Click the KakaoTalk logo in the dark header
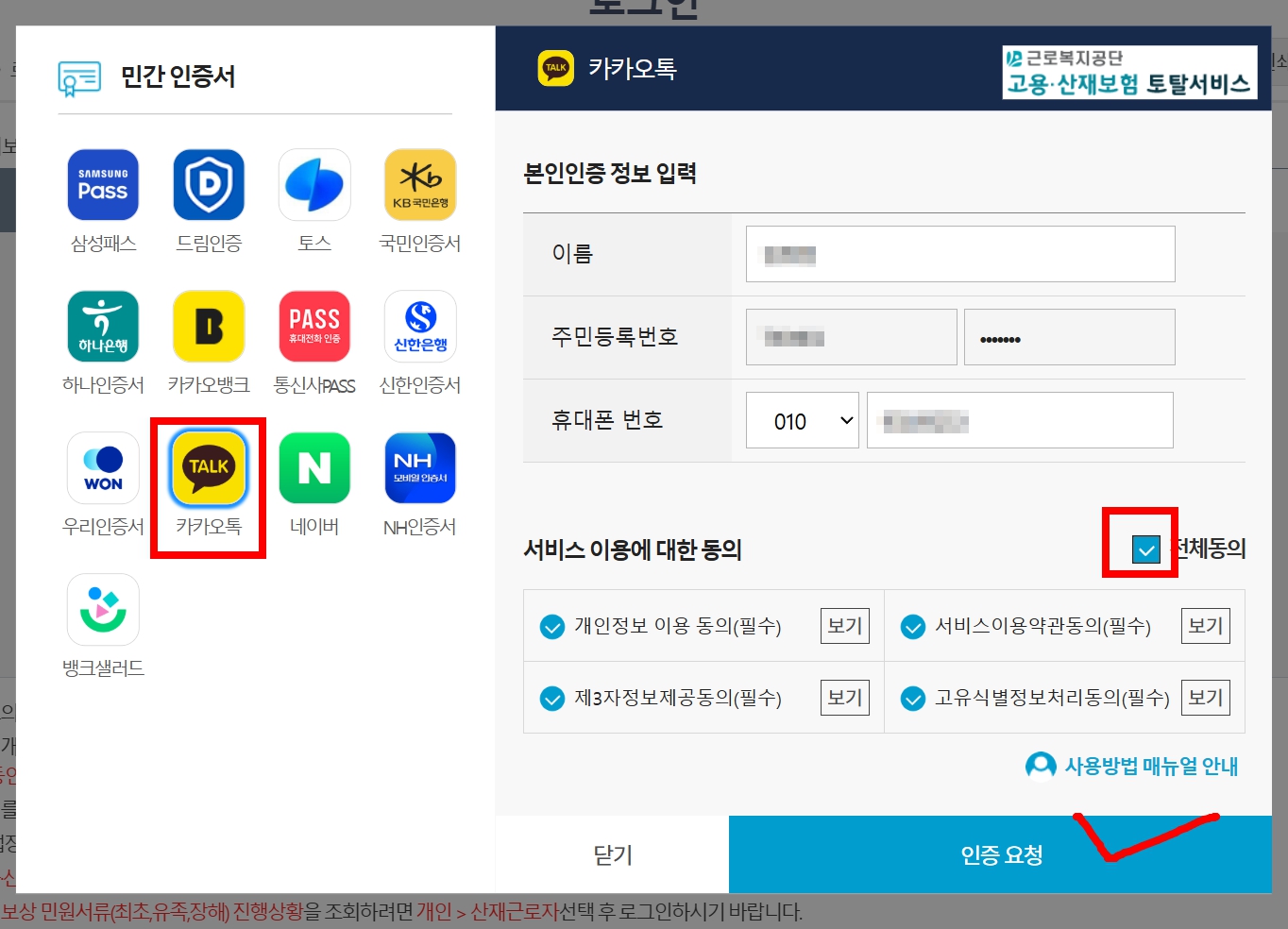The height and width of the screenshot is (929, 1288). point(555,68)
